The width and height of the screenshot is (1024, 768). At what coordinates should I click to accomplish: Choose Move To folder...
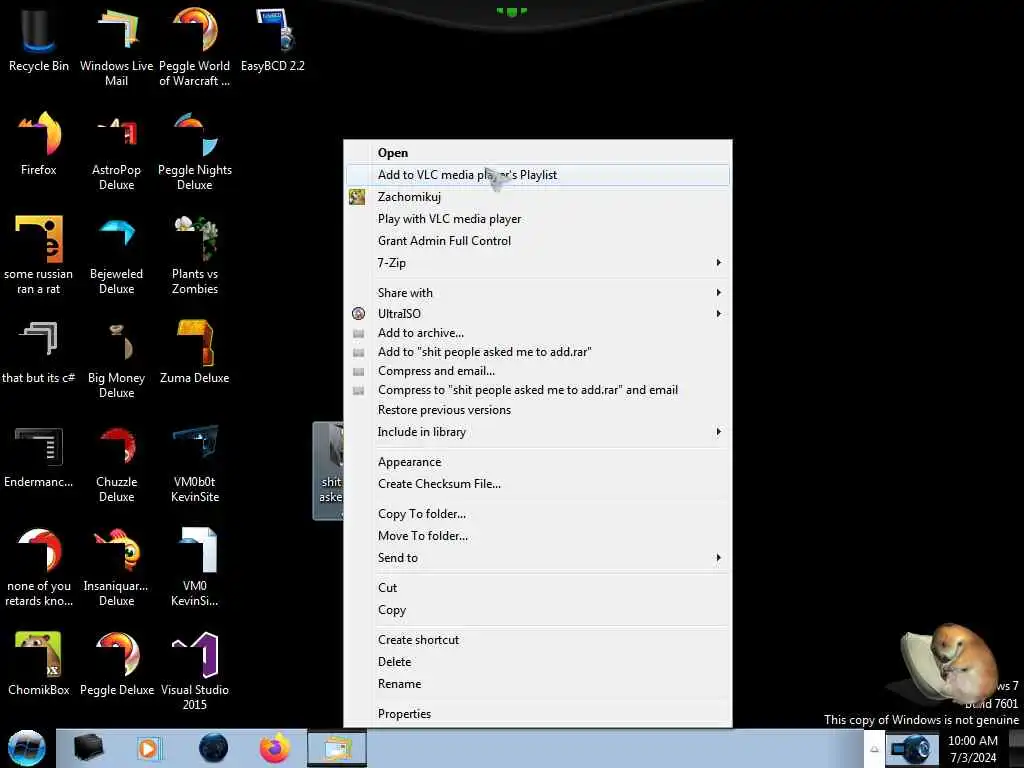537,536
